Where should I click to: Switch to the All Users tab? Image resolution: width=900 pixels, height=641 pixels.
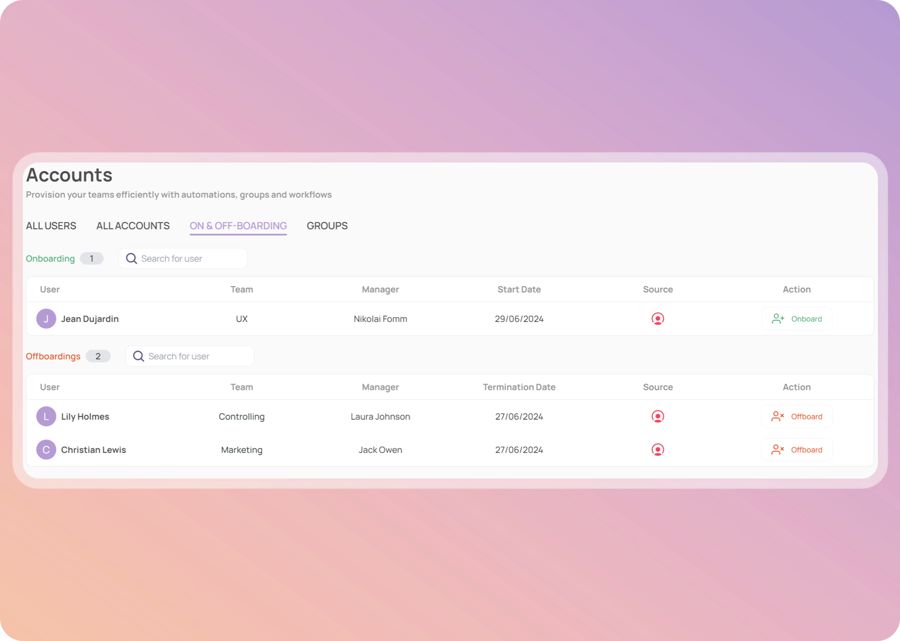click(x=51, y=226)
